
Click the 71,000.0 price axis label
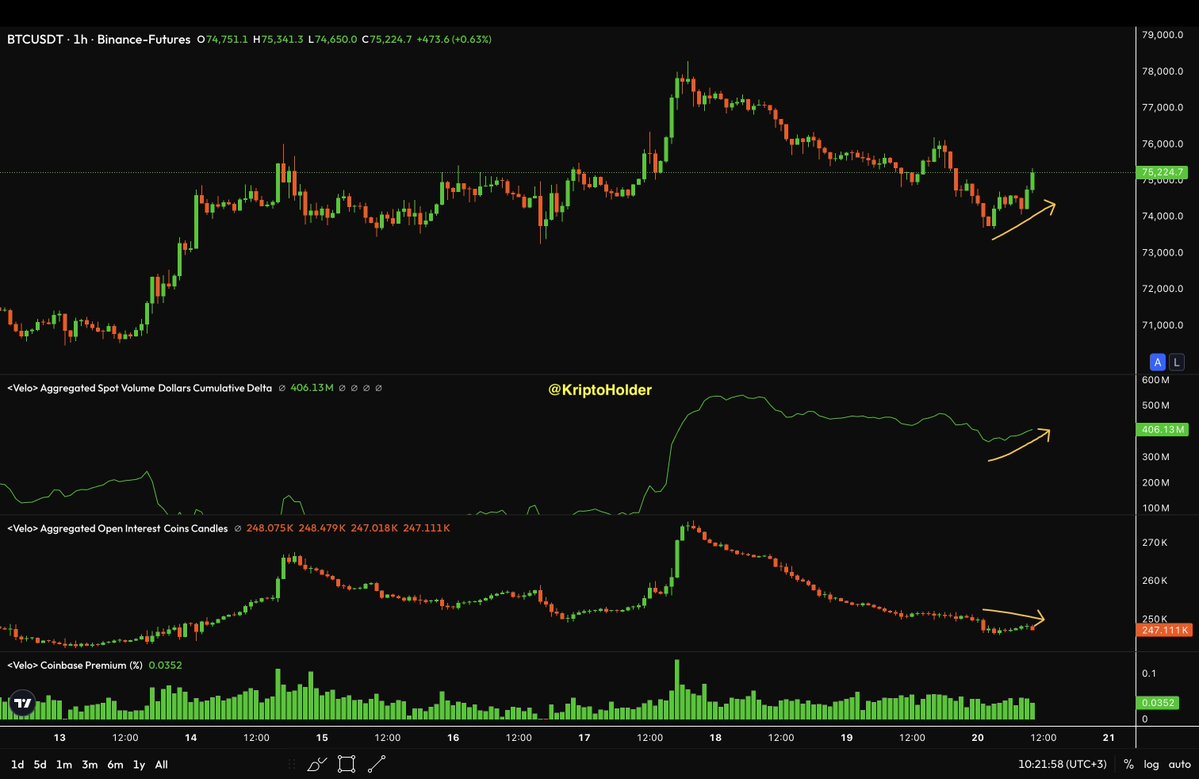pyautogui.click(x=1162, y=325)
